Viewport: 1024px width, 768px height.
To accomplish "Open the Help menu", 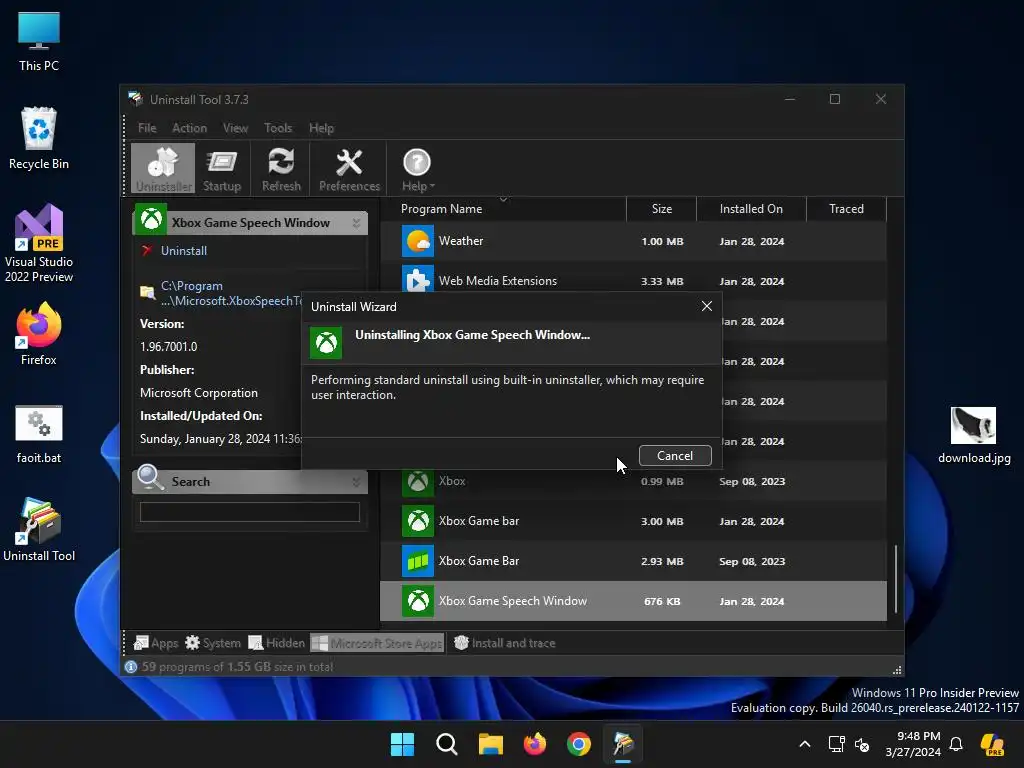I will coord(321,128).
